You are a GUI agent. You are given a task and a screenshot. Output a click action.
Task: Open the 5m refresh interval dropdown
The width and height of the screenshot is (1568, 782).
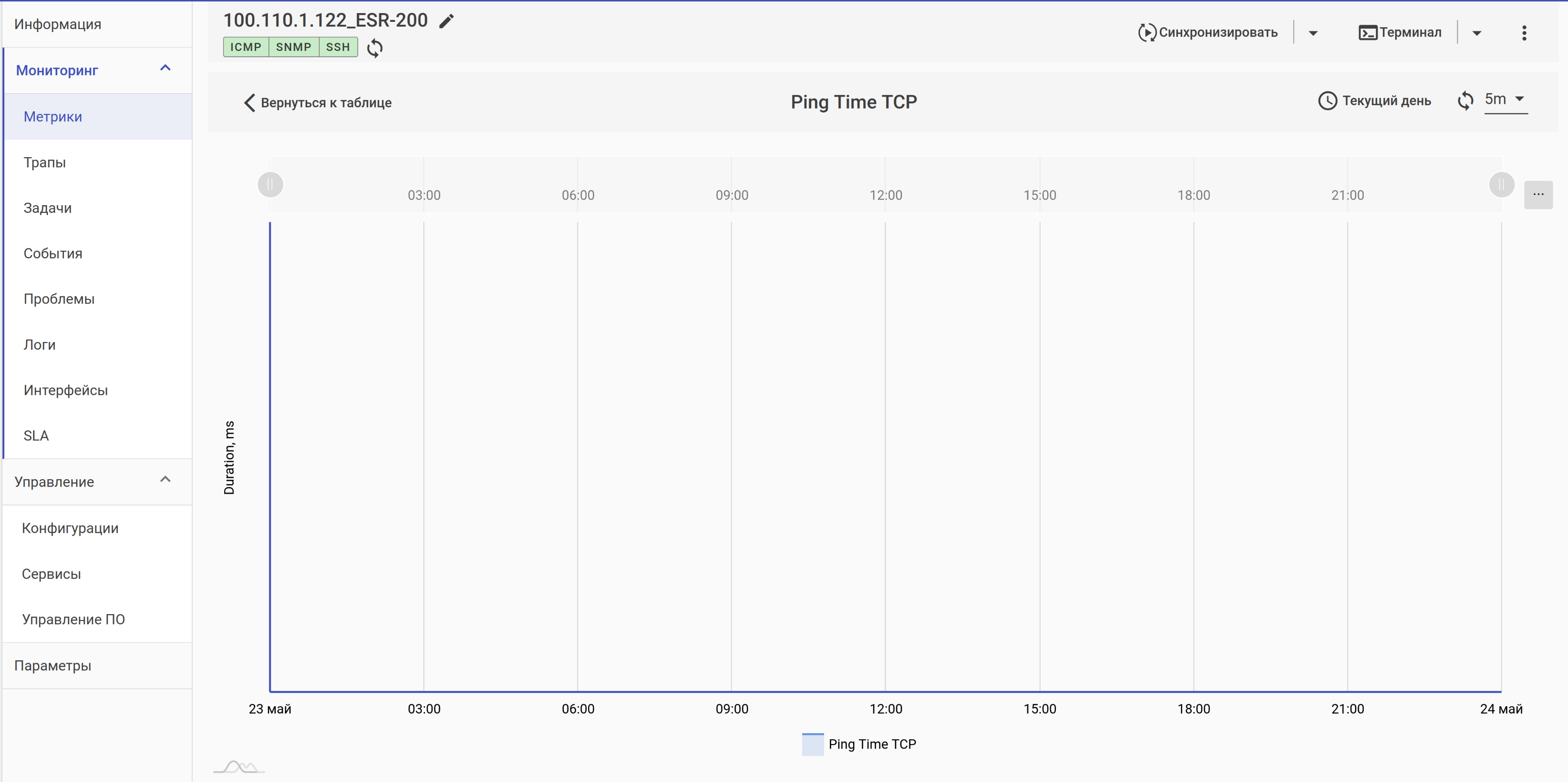coord(1505,99)
